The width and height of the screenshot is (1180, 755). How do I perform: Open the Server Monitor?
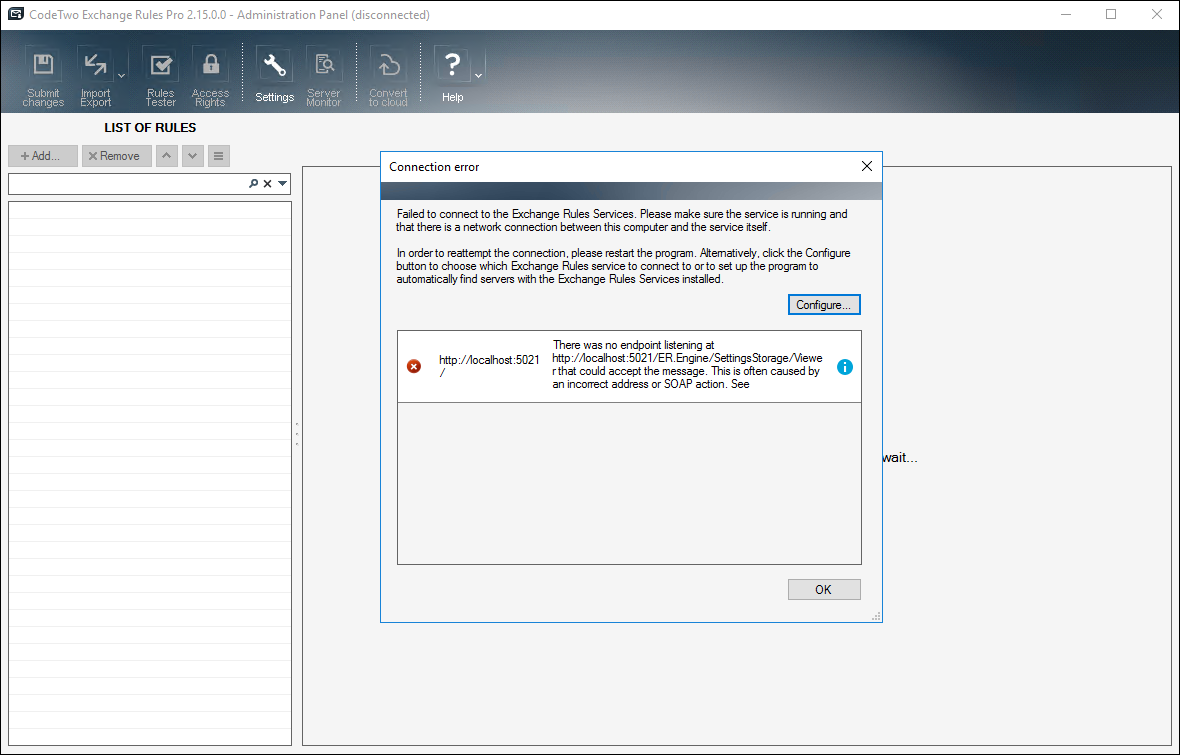point(324,76)
